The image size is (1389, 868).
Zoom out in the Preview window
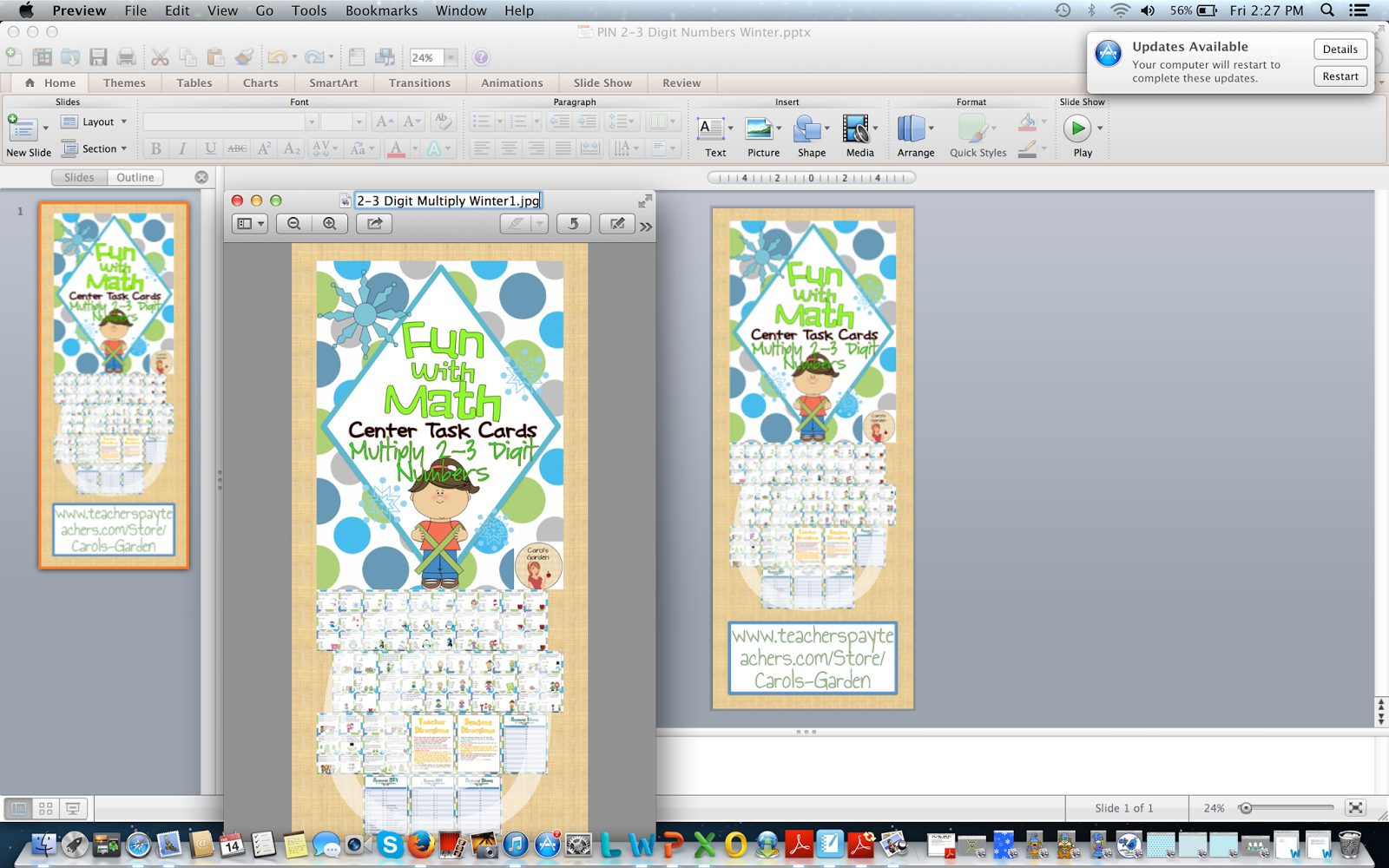click(294, 224)
